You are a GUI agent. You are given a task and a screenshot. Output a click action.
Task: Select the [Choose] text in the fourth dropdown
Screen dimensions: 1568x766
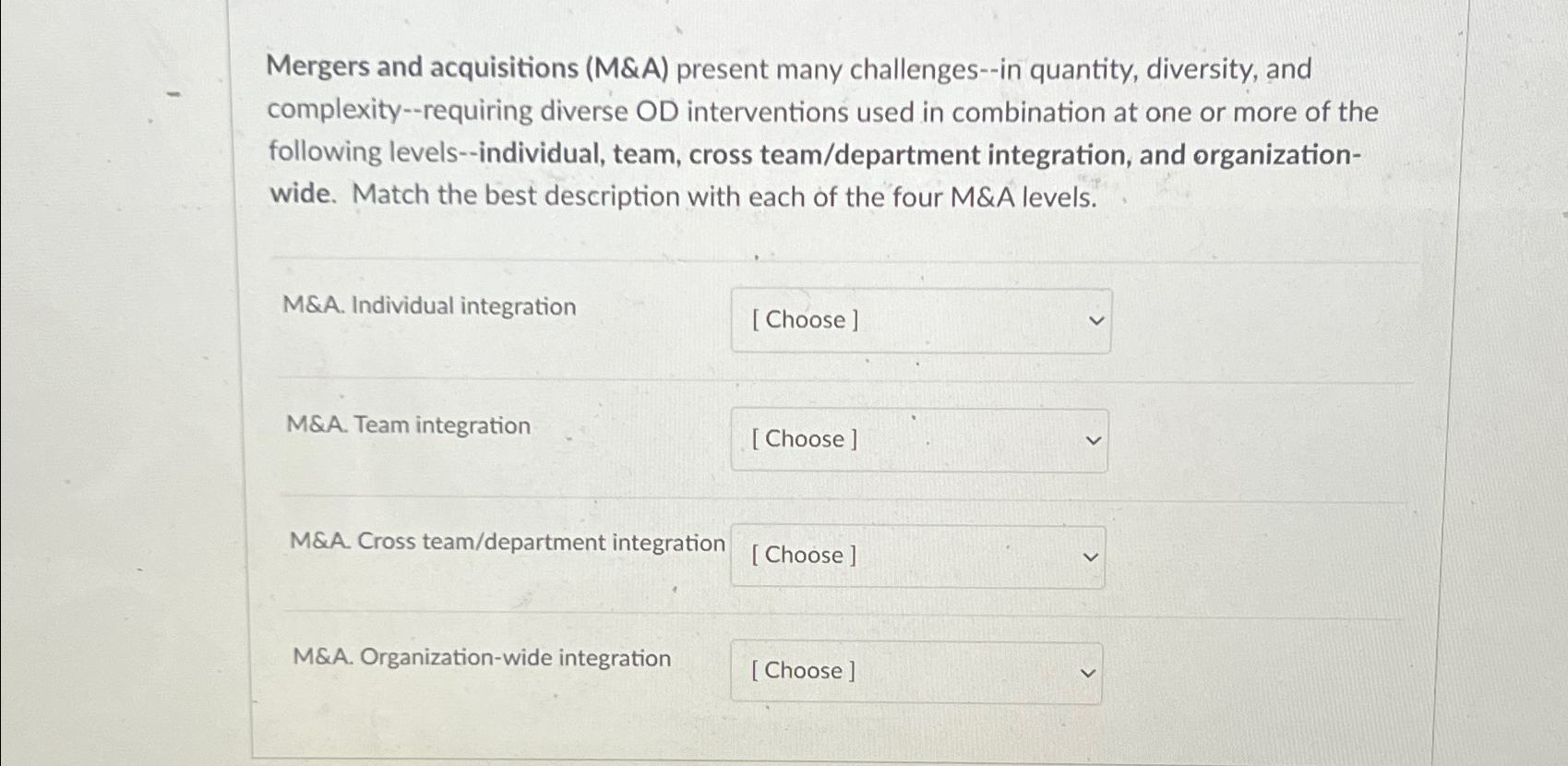(802, 671)
